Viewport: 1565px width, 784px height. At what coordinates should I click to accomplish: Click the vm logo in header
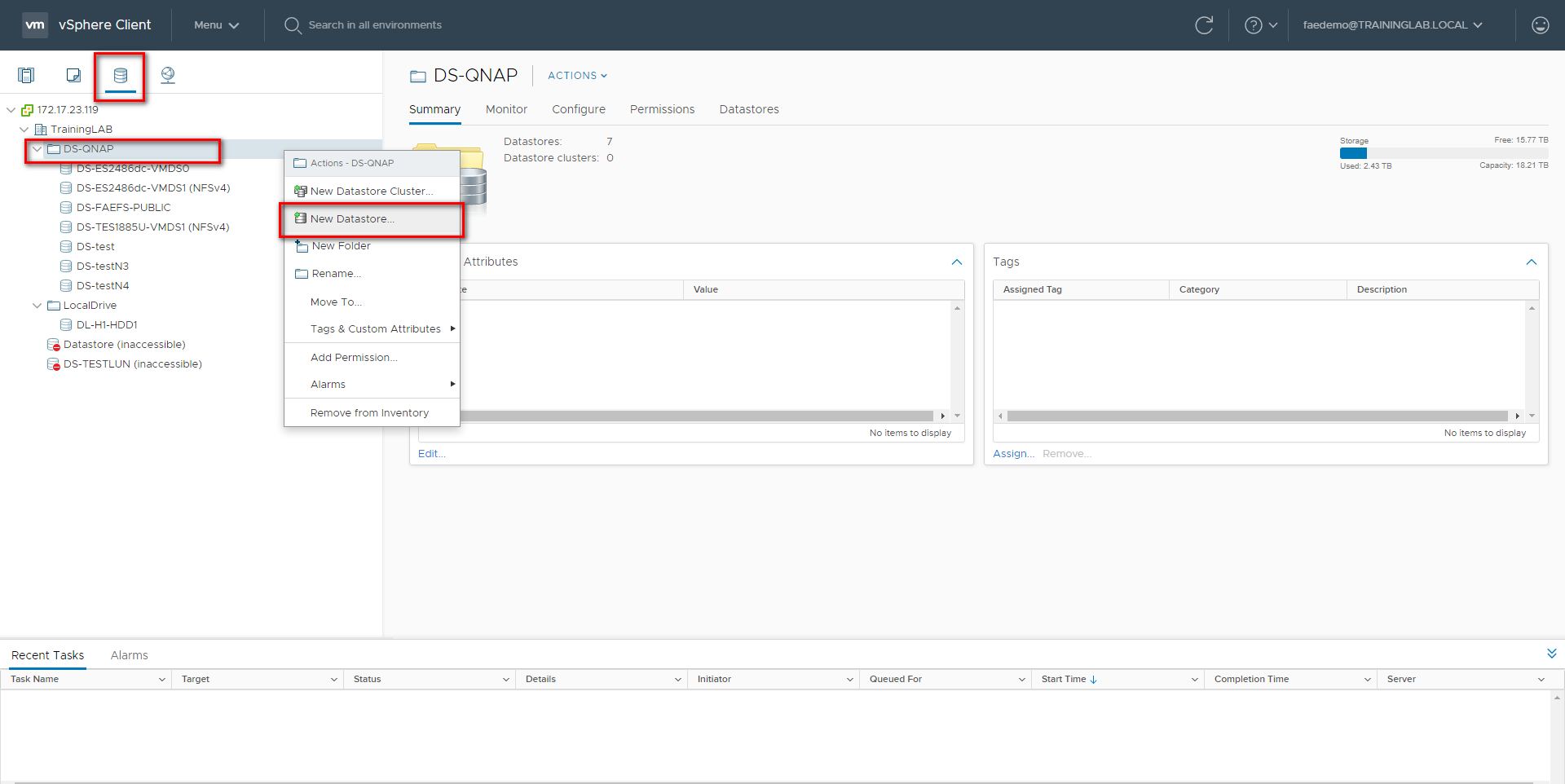tap(35, 25)
